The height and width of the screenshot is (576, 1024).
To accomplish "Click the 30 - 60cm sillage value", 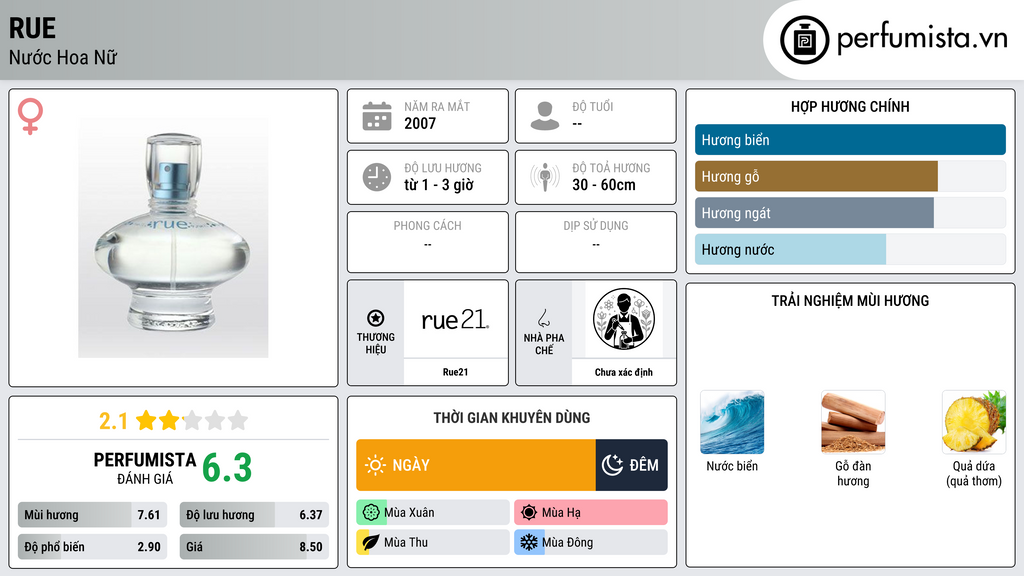I will [x=603, y=185].
